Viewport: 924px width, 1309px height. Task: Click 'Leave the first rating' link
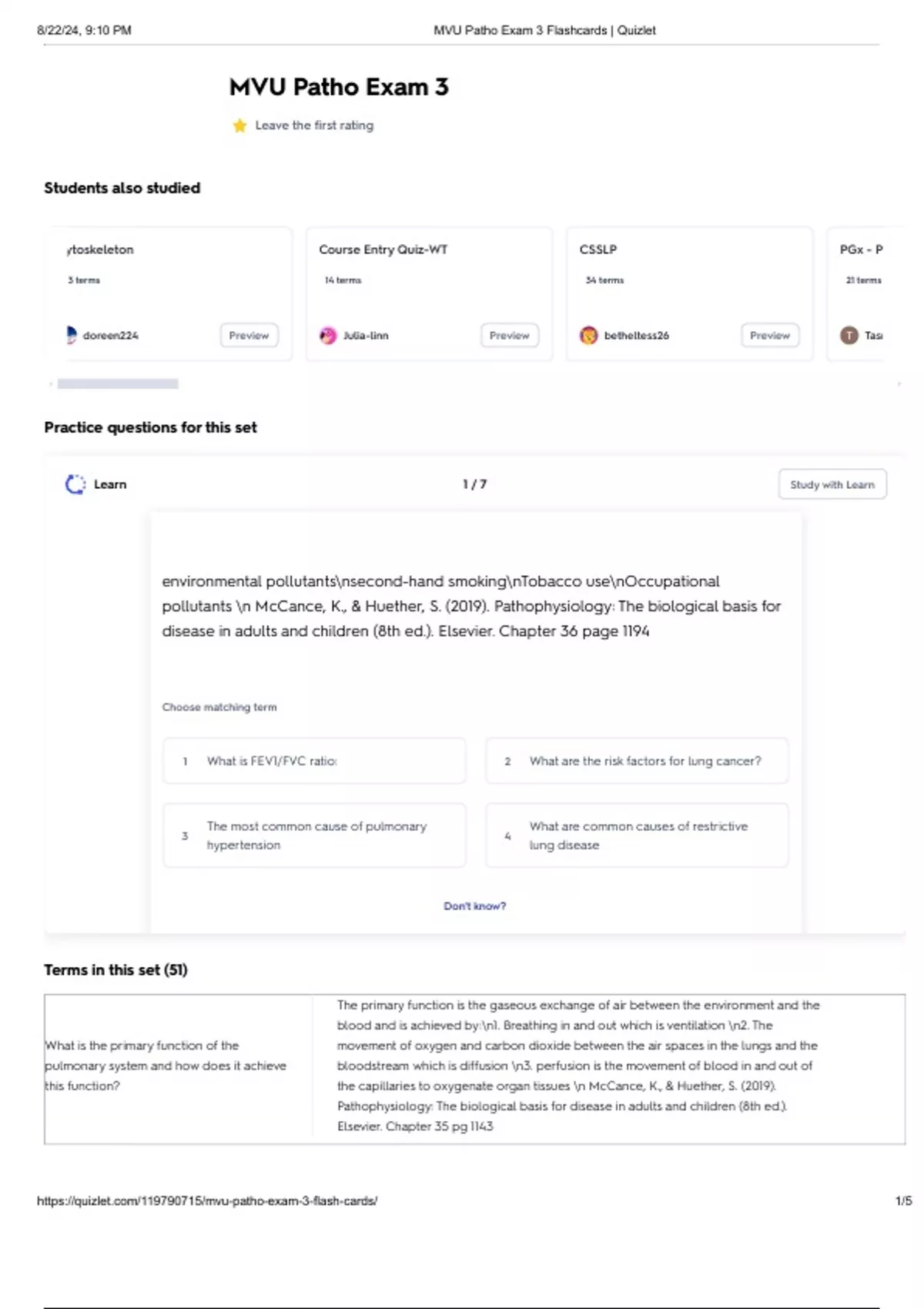coord(314,126)
